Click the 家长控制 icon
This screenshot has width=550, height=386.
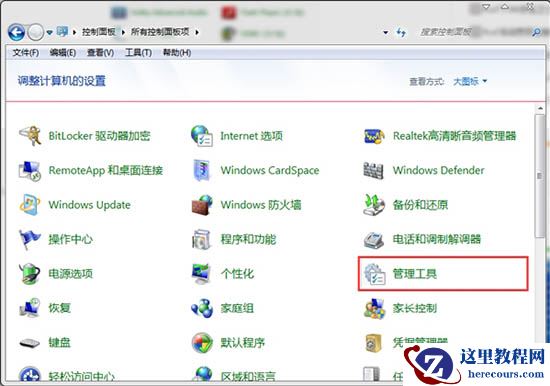pos(374,308)
